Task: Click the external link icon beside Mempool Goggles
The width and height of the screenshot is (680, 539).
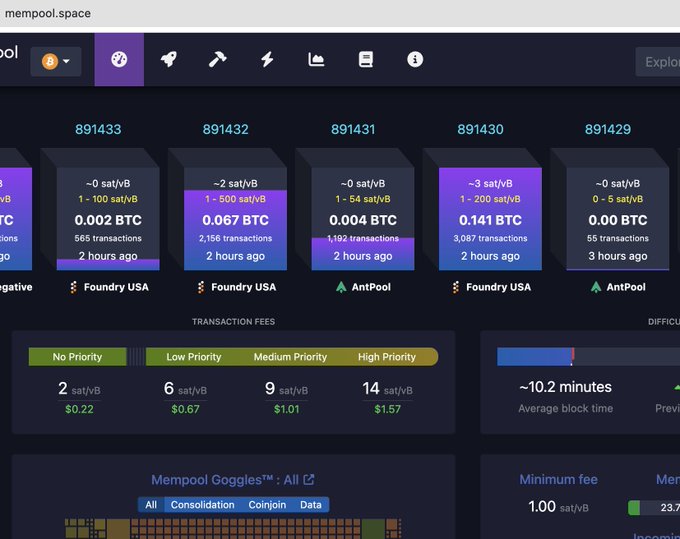Action: point(309,480)
